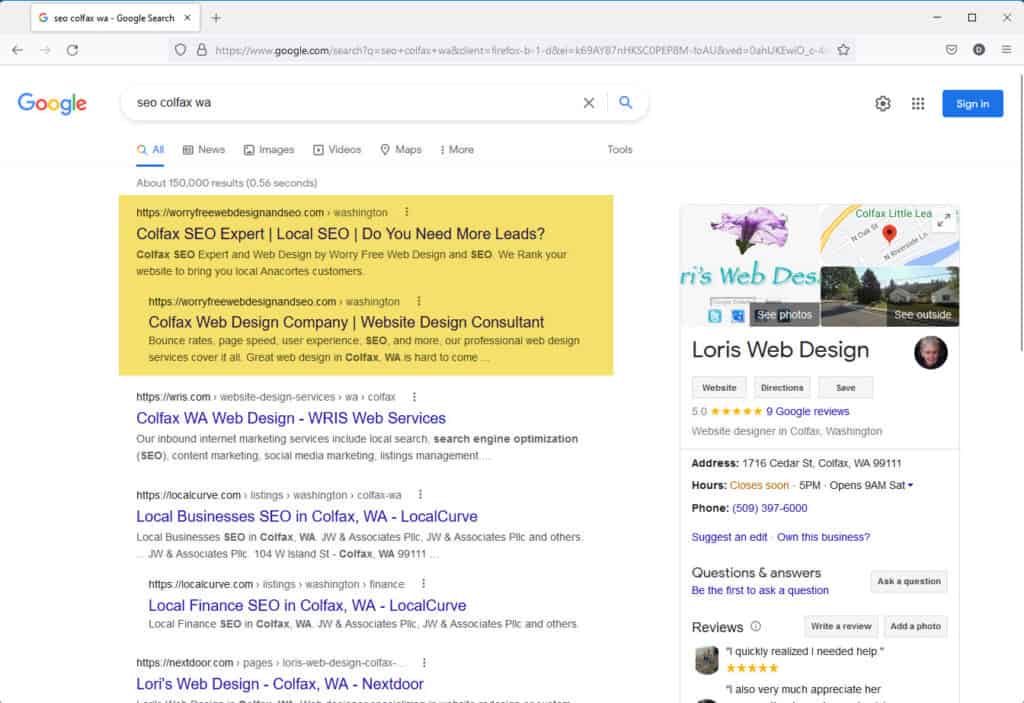Open the More search filters menu

pyautogui.click(x=456, y=150)
